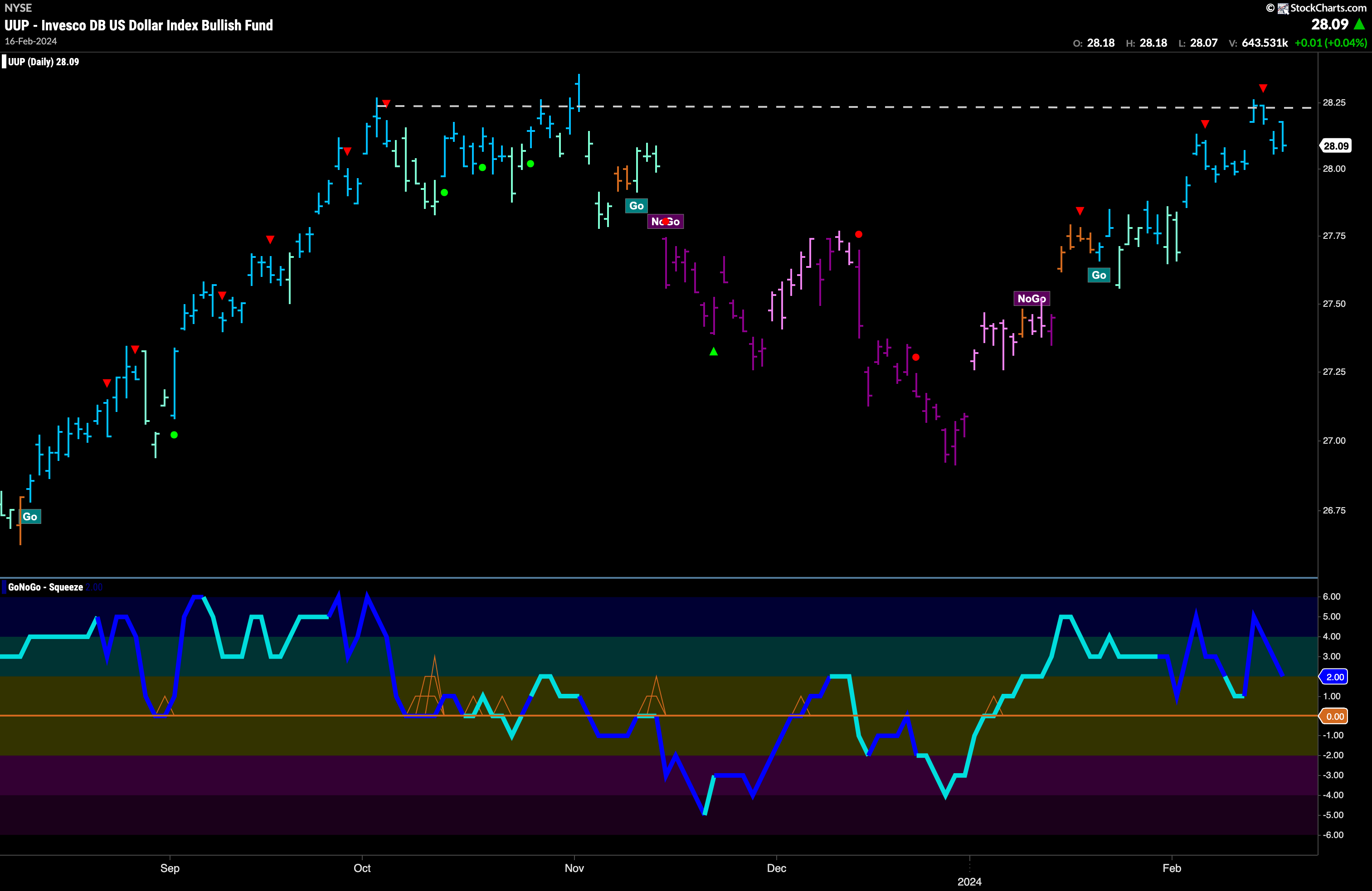This screenshot has height=891, width=1372.
Task: Click the Low value 28.07
Action: click(1204, 43)
